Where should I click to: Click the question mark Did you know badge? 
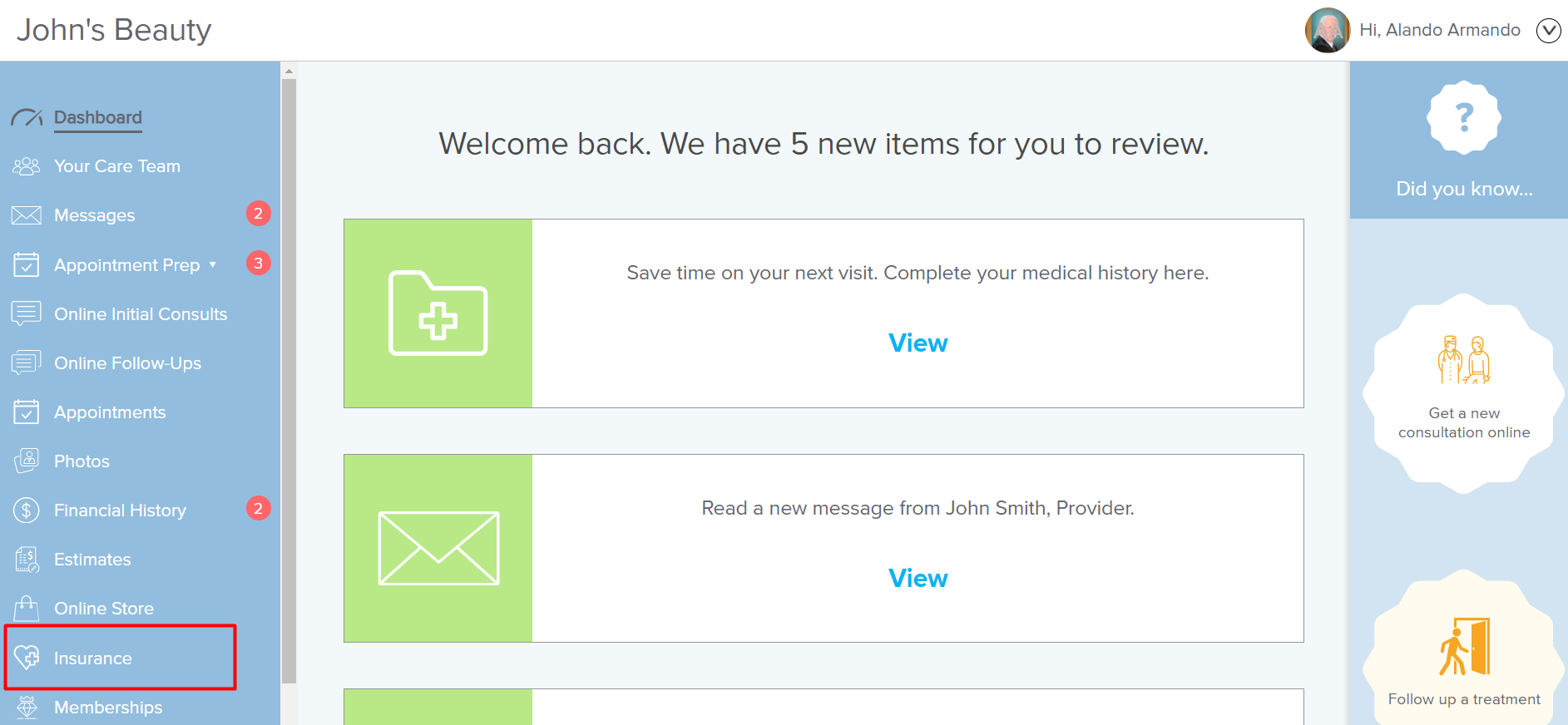pyautogui.click(x=1464, y=117)
